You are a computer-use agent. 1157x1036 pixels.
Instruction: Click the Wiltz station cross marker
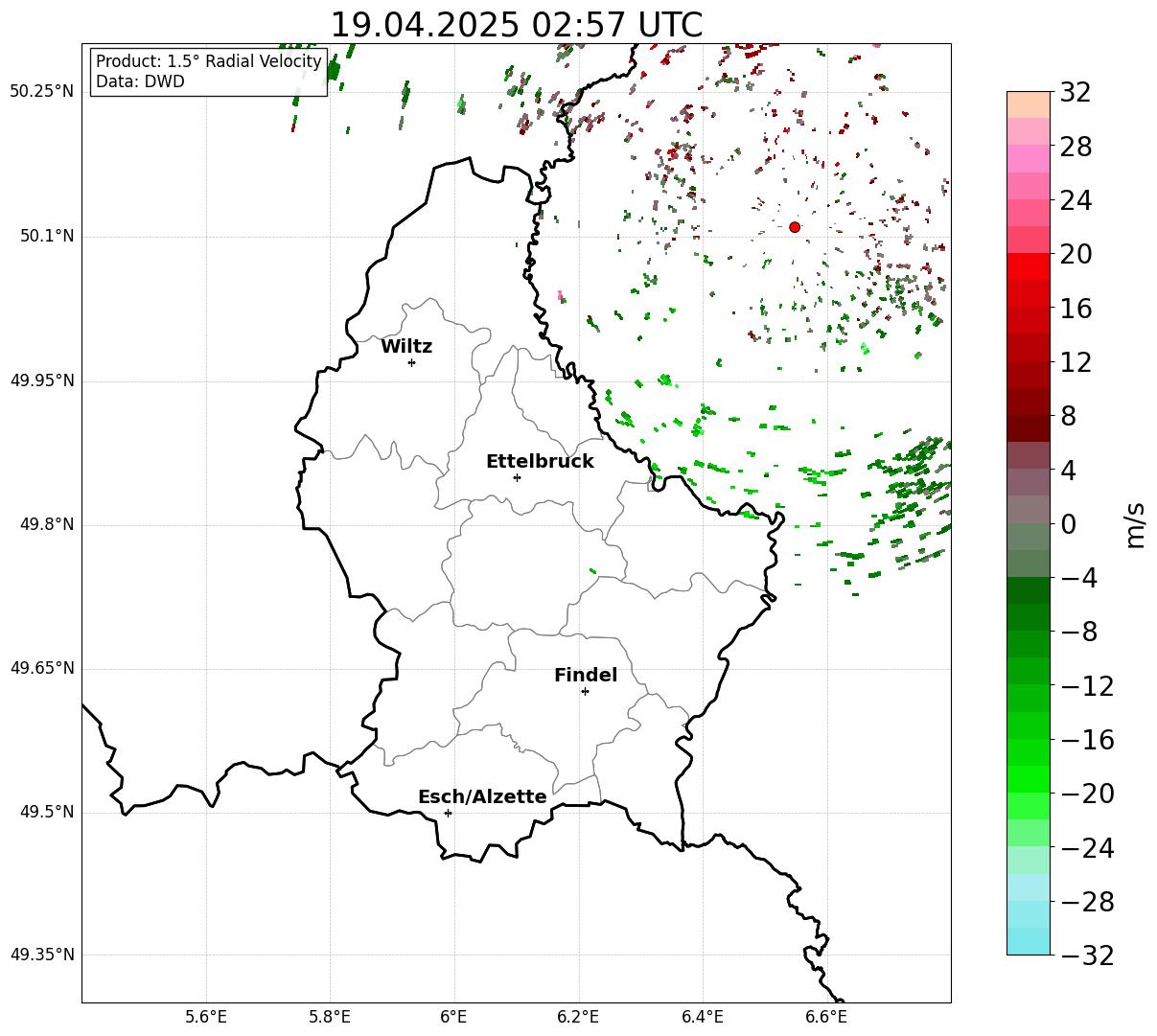point(411,362)
